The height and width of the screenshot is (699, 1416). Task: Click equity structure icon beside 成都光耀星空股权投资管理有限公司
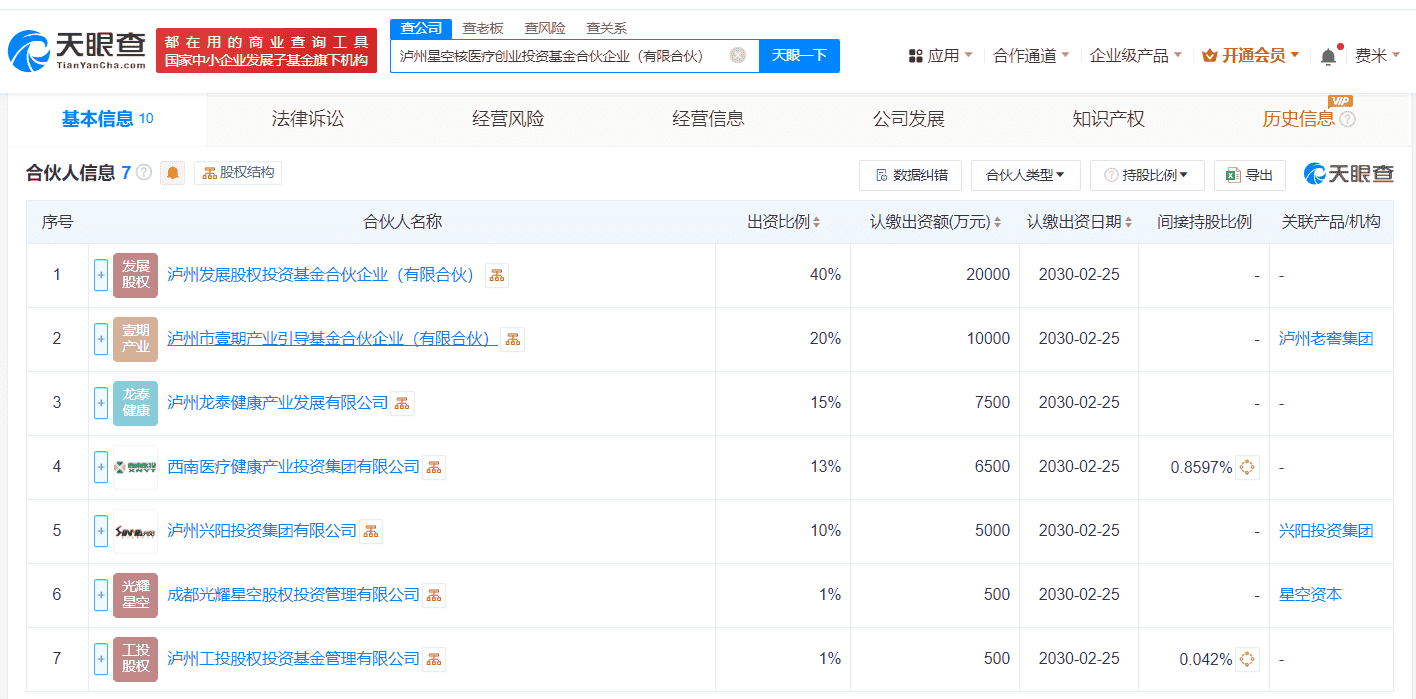pos(434,595)
